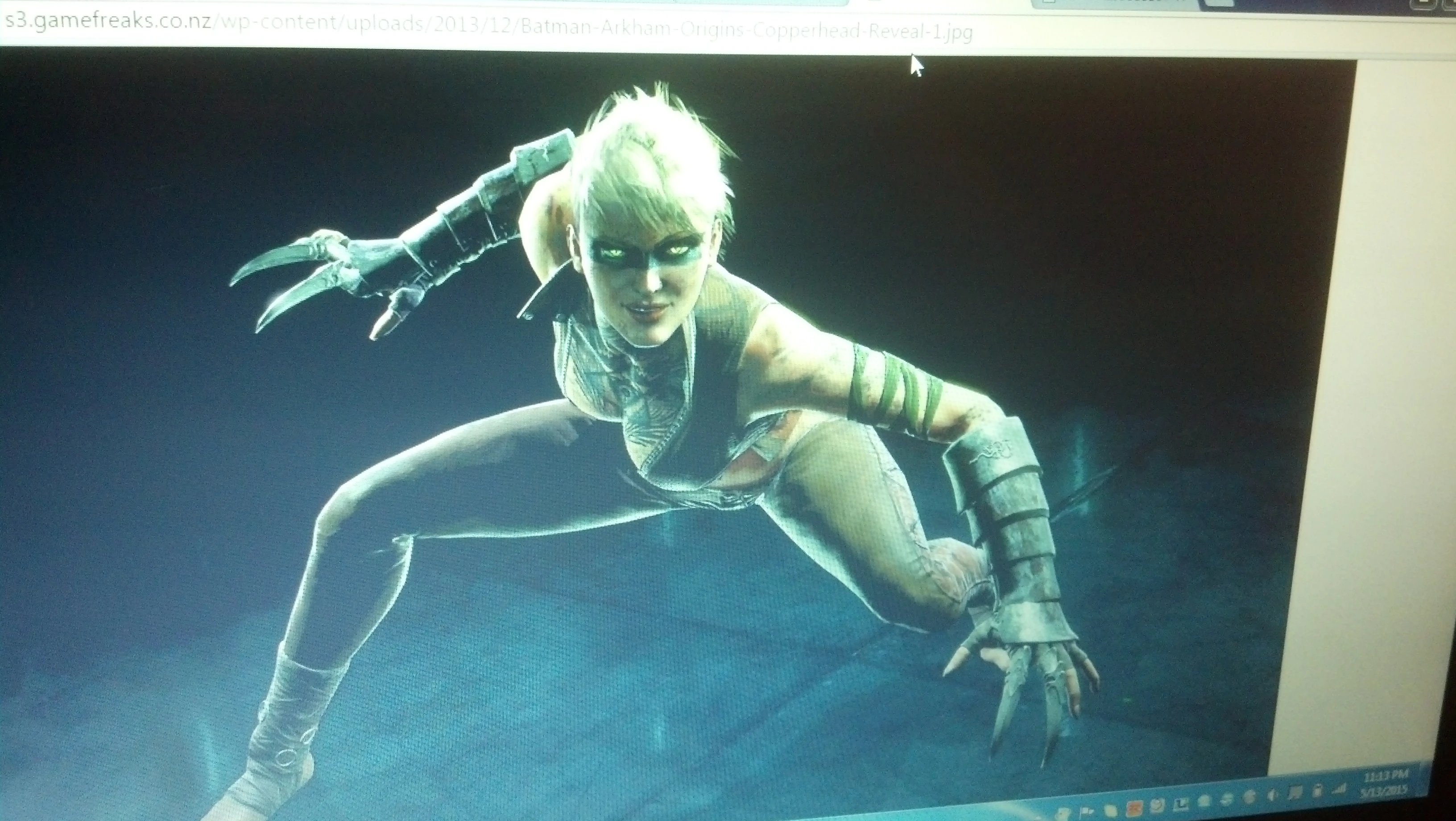Open the volume speaker icon in tray
1456x821 pixels.
tap(1271, 794)
